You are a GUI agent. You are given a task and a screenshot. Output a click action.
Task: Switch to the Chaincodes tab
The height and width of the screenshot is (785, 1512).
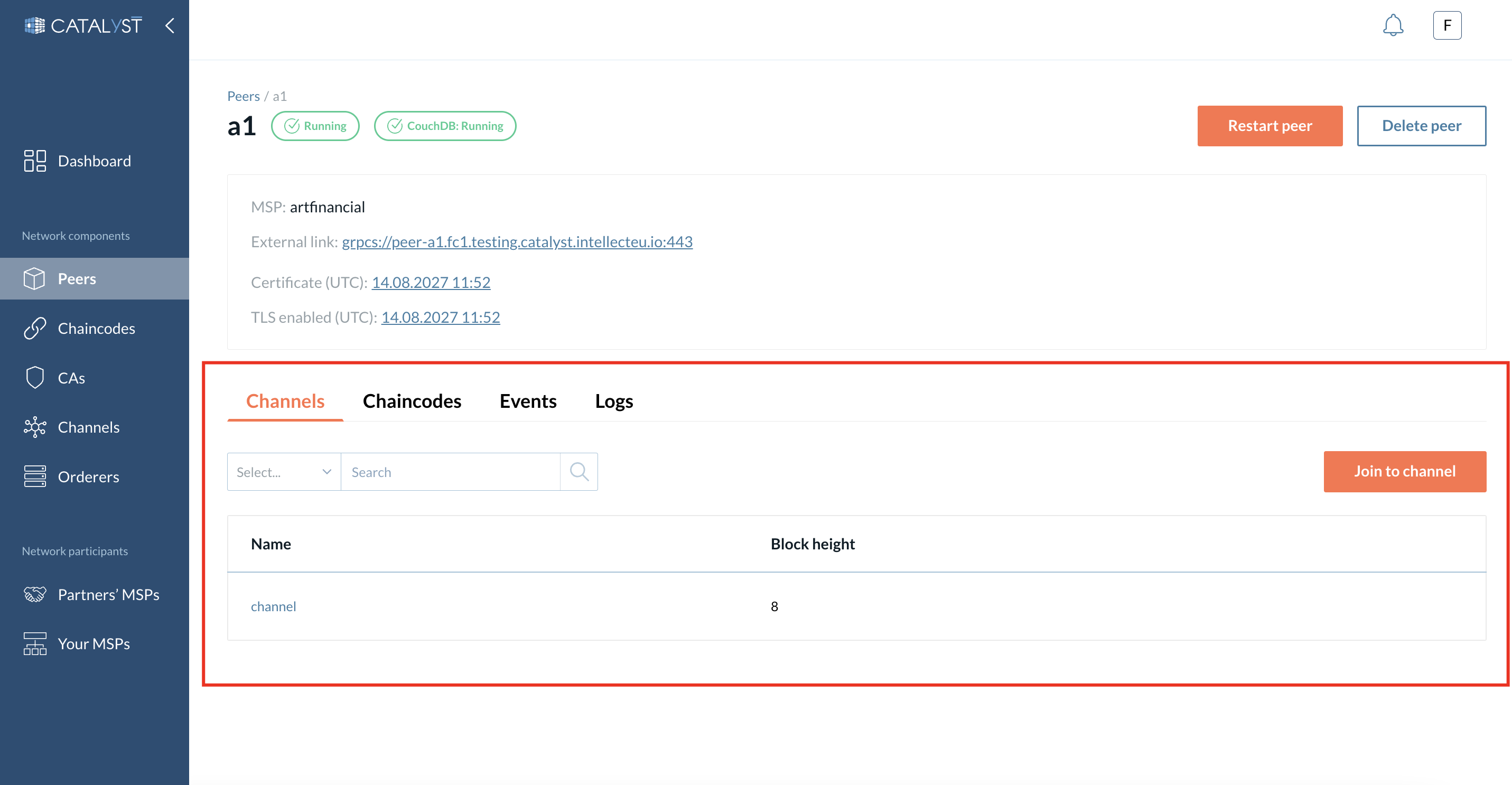(x=412, y=401)
